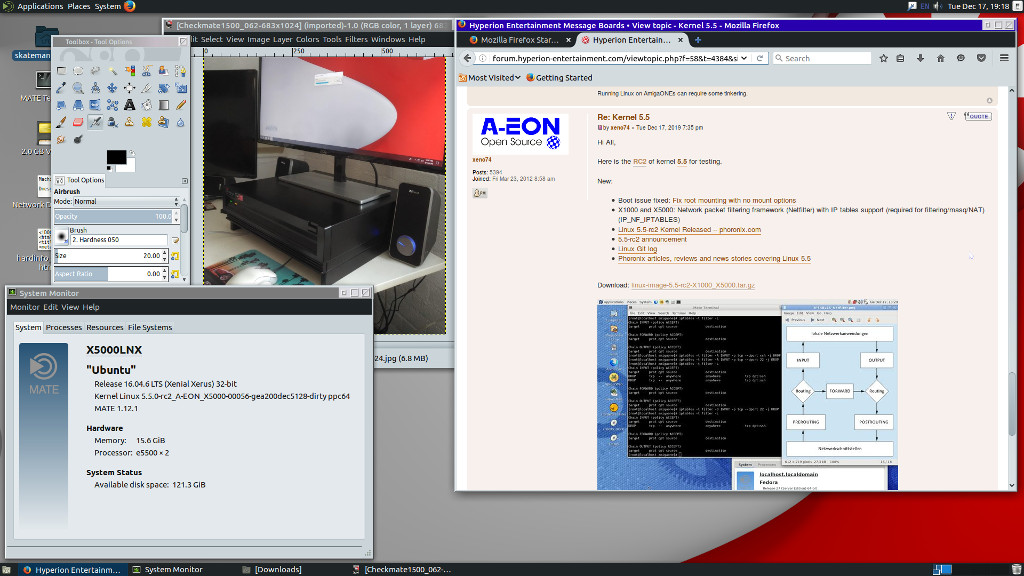Select the Paintbrush tool
1024x576 pixels.
point(61,122)
